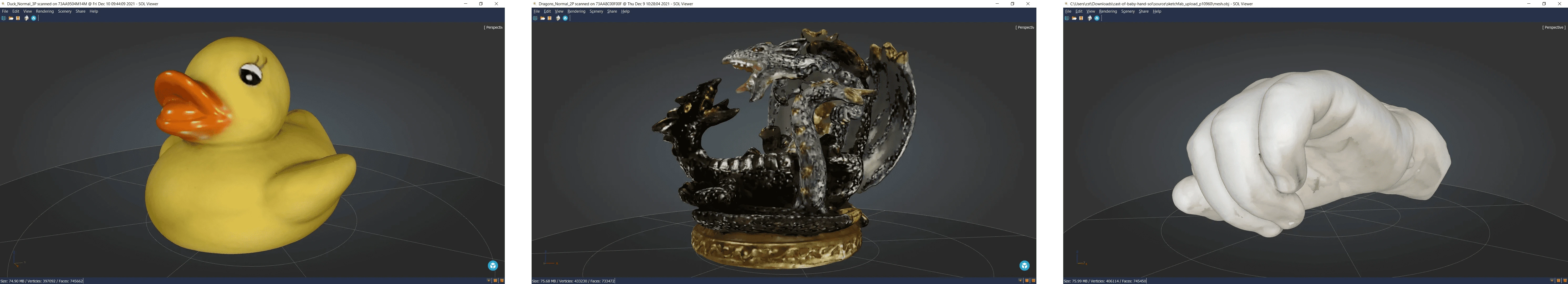Open the Scenery menu in the Dragons window
Screen dimensions: 1568x284
pos(596,11)
